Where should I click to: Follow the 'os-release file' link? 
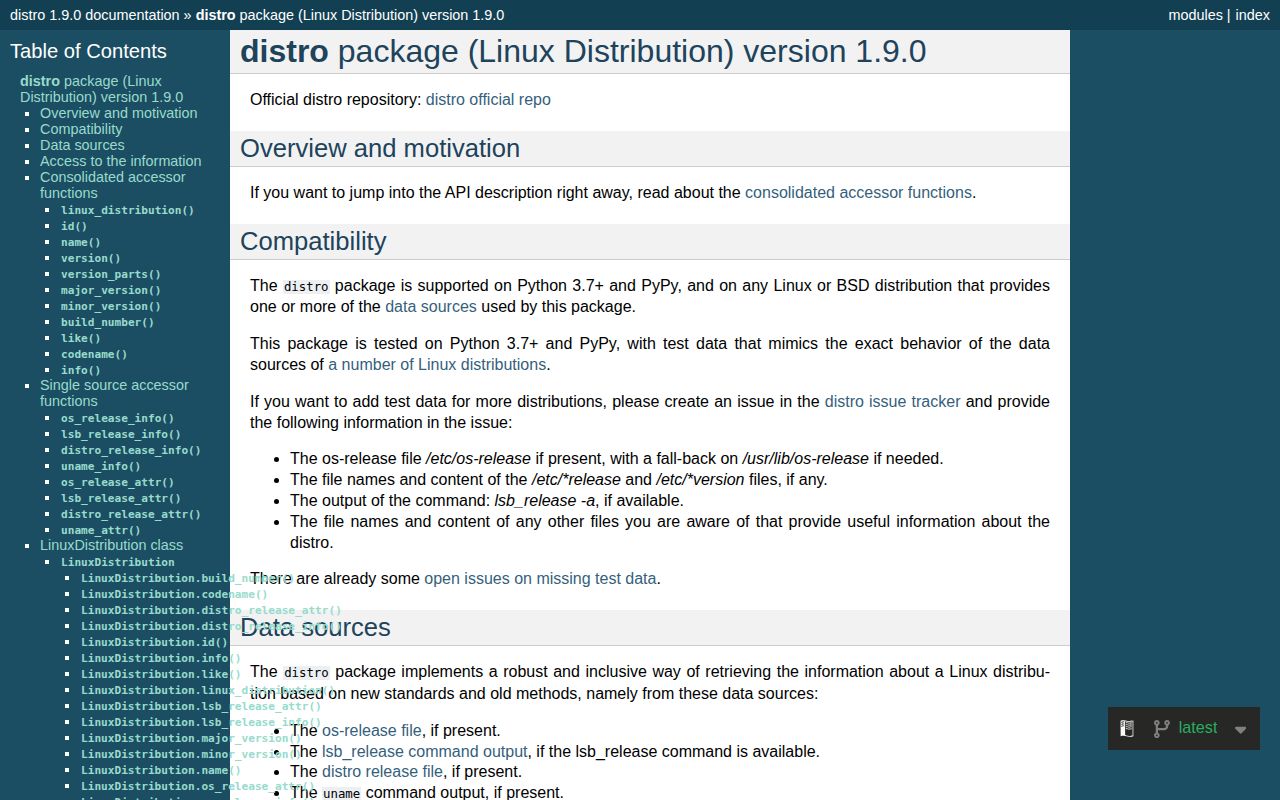[372, 730]
